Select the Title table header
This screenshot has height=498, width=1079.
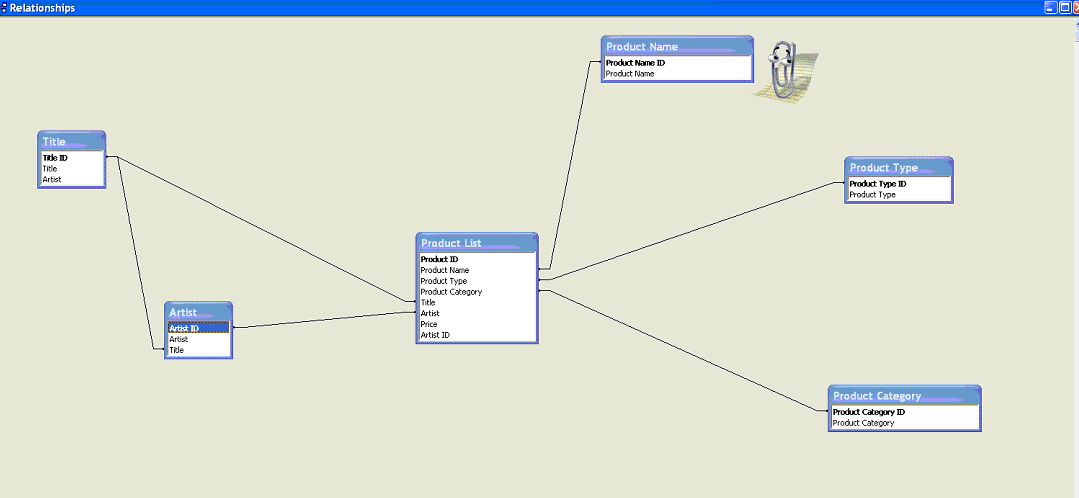pyautogui.click(x=72, y=141)
